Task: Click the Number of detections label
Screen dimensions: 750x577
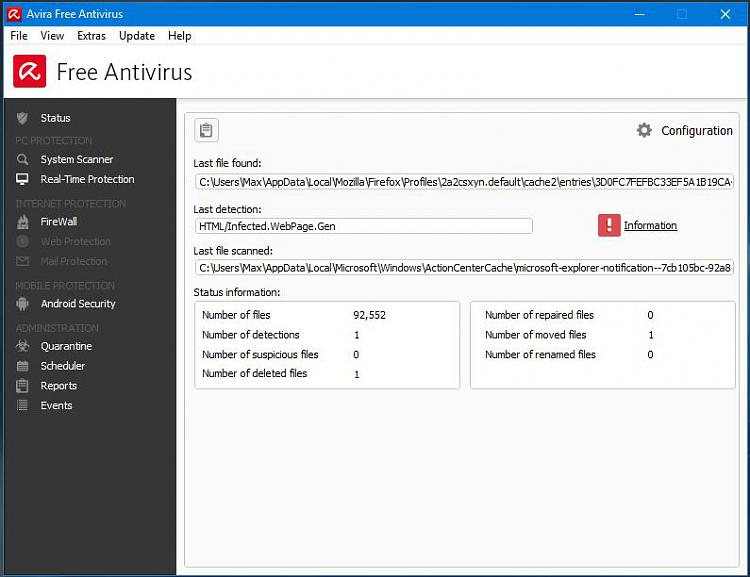Action: pos(251,335)
